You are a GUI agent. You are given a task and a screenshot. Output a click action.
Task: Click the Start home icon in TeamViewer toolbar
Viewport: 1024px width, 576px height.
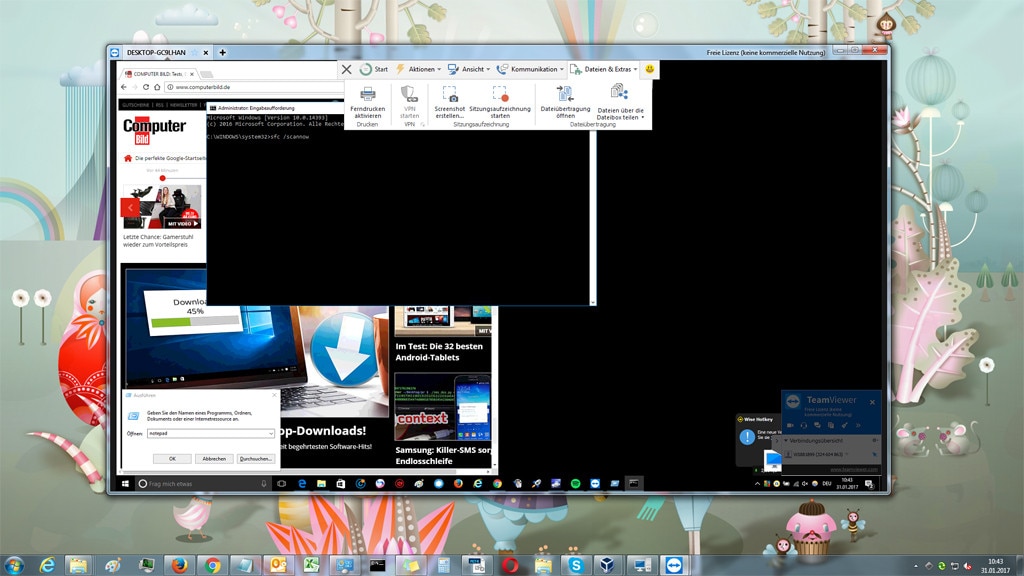click(374, 69)
